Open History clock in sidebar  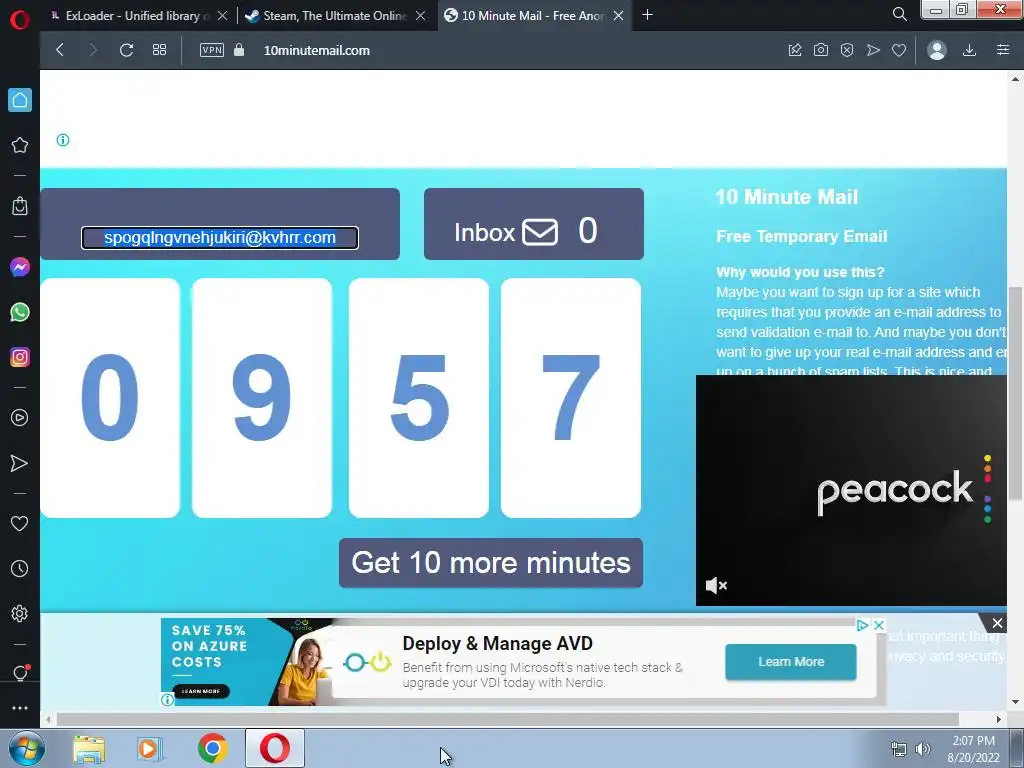click(x=20, y=569)
